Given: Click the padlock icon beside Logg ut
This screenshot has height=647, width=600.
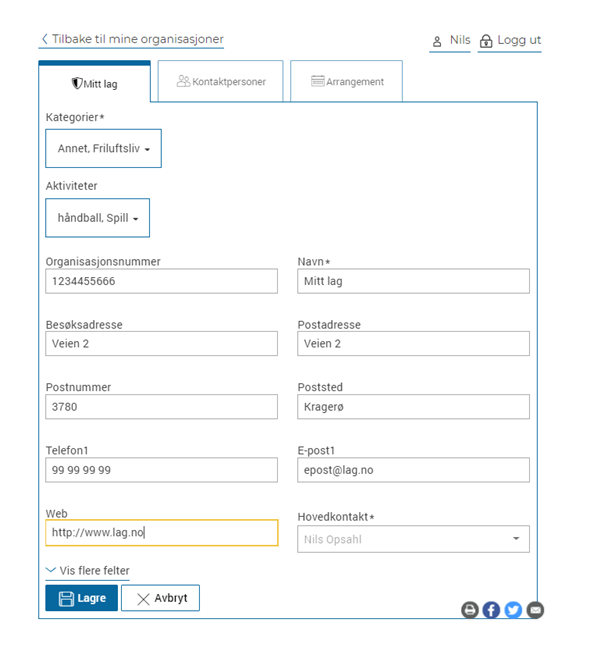Looking at the screenshot, I should click(x=486, y=41).
